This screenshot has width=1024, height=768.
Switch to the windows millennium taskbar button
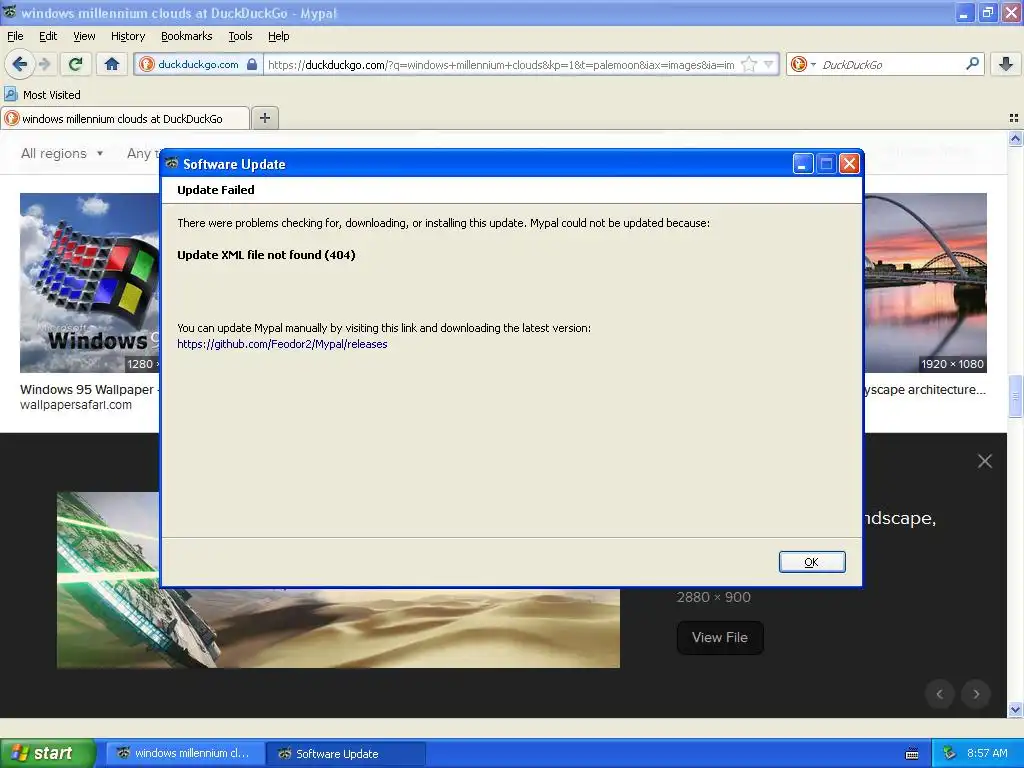tap(185, 753)
